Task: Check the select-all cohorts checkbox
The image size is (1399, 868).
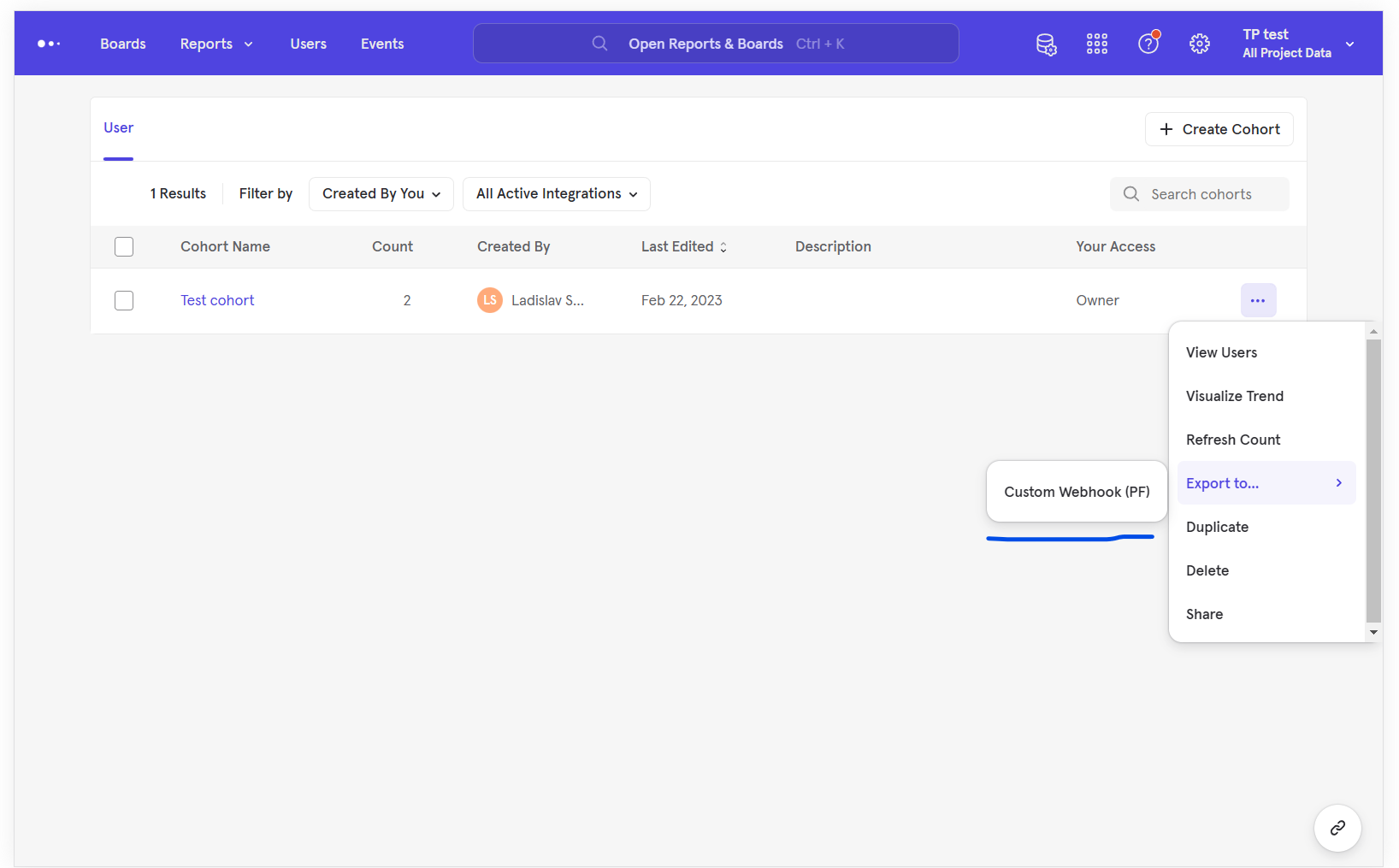Action: (x=123, y=246)
